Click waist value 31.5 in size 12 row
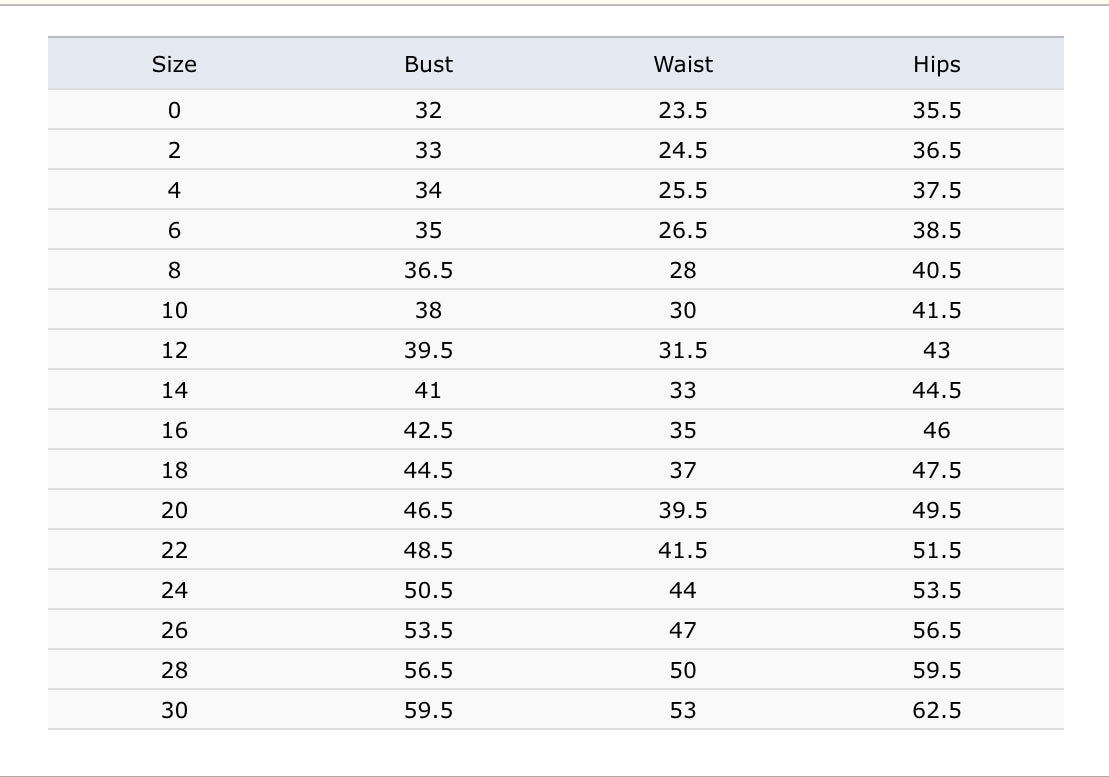 click(683, 350)
